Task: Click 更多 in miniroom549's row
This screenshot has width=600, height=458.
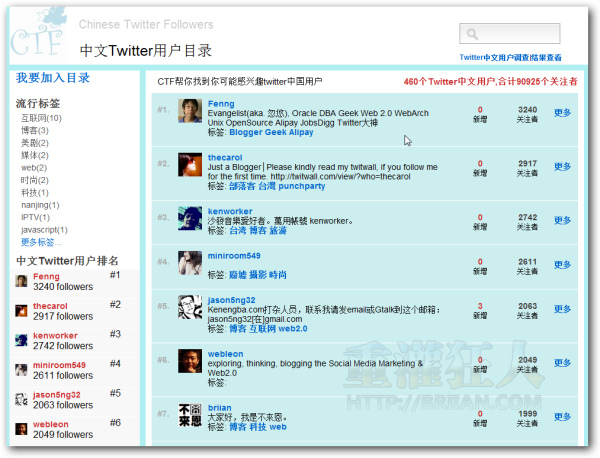Action: tap(562, 264)
